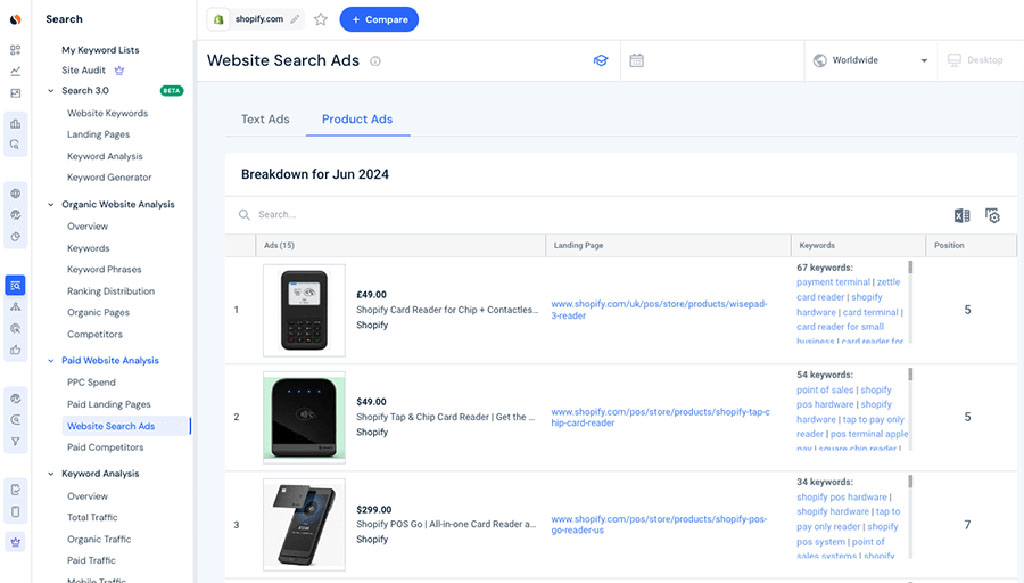1024x583 pixels.
Task: Open Ranking Distribution page
Action: (x=111, y=291)
